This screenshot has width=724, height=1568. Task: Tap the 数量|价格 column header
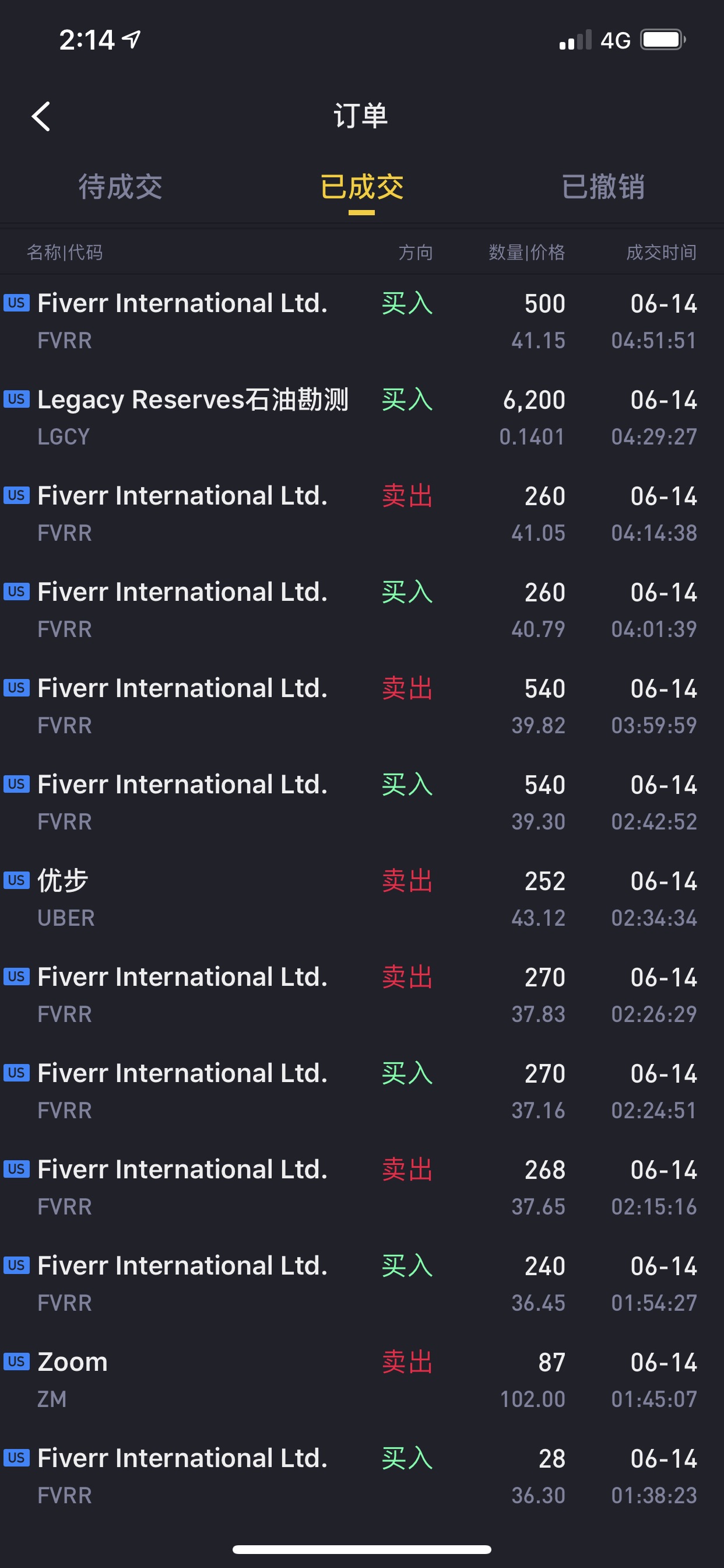(527, 252)
